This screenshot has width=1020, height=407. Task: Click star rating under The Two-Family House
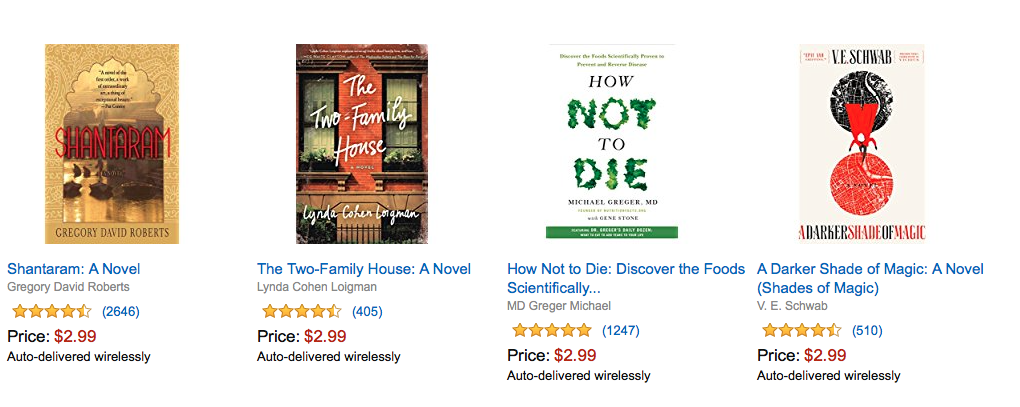click(x=300, y=311)
